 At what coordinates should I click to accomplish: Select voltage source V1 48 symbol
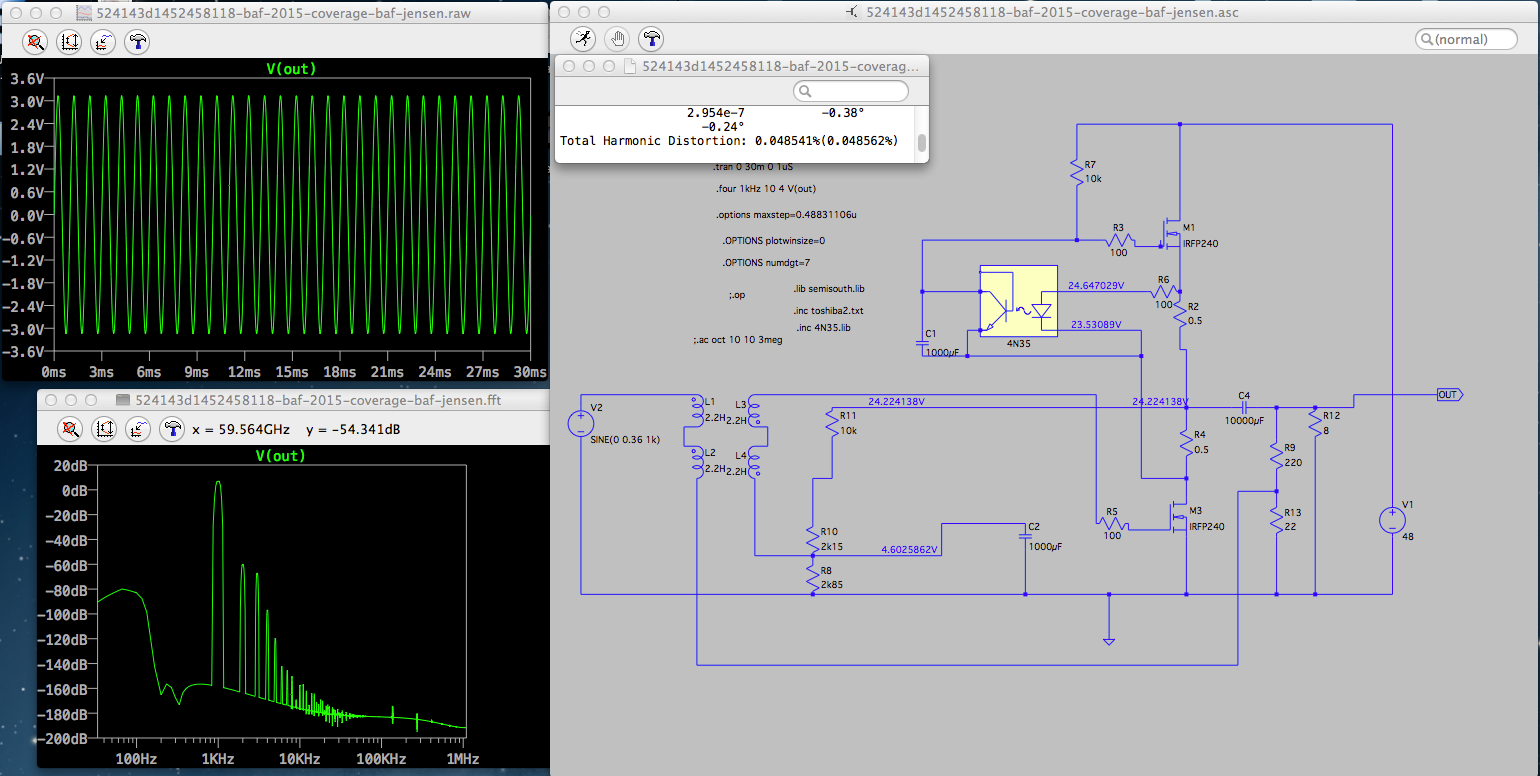pos(1392,520)
